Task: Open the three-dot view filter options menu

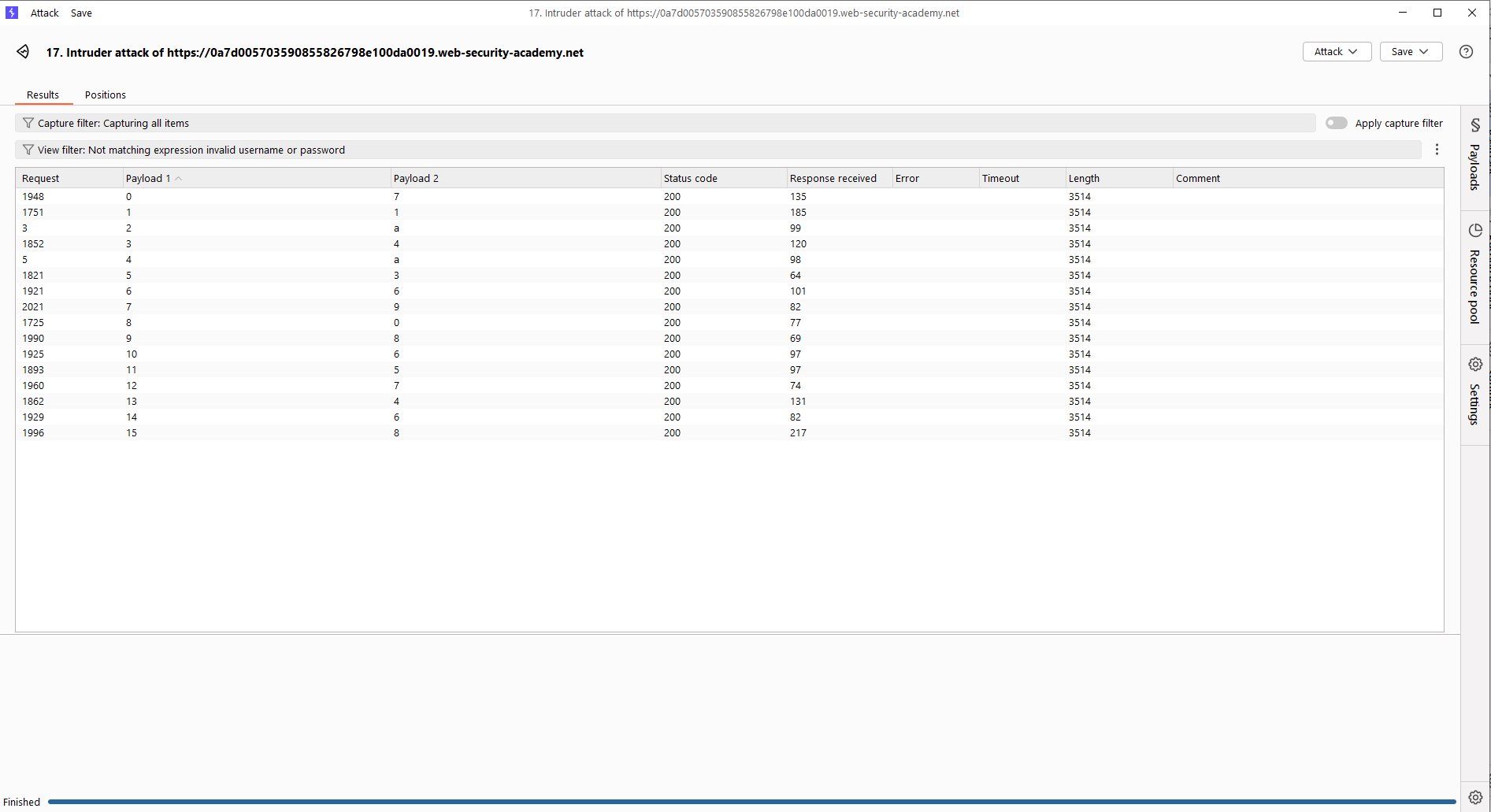Action: [x=1437, y=150]
